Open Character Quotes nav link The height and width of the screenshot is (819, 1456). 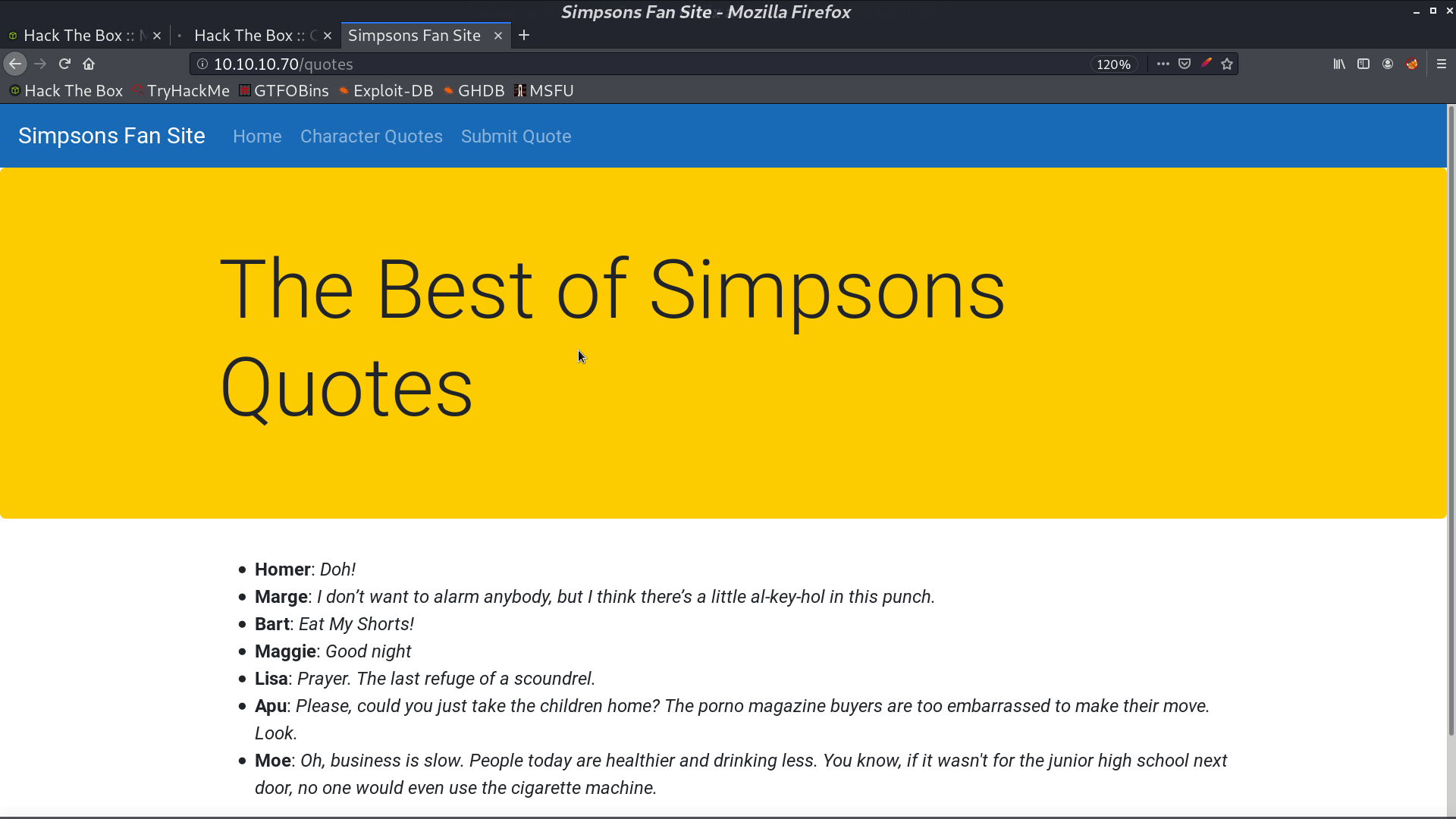point(372,136)
